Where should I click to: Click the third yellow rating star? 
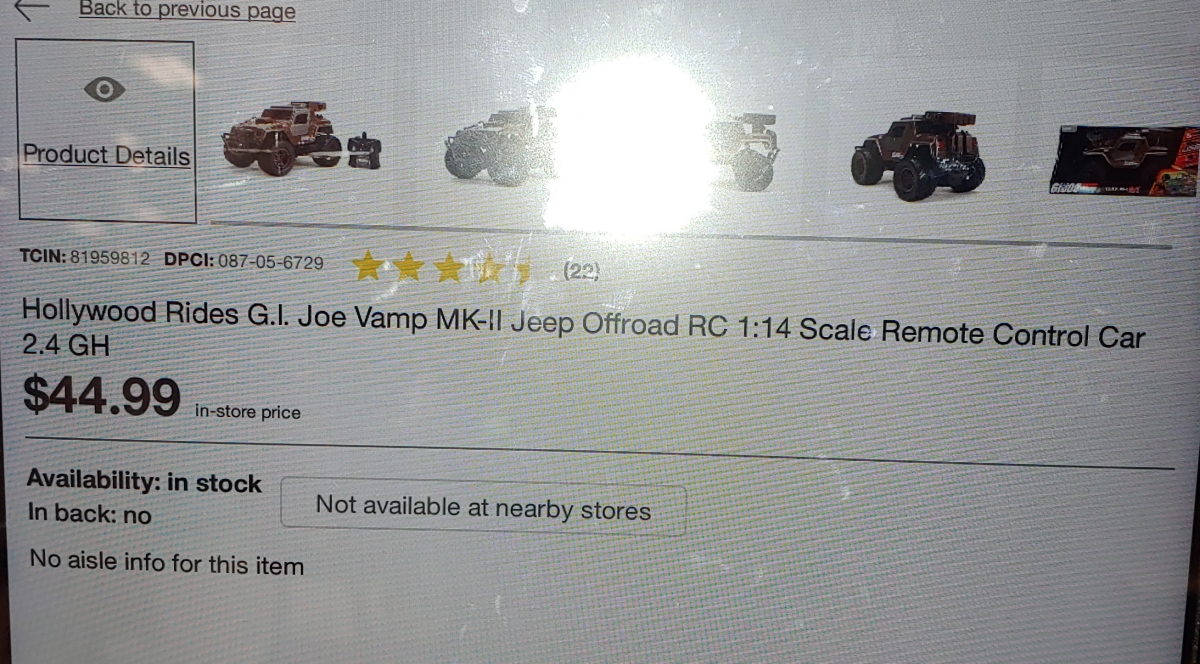tap(449, 268)
